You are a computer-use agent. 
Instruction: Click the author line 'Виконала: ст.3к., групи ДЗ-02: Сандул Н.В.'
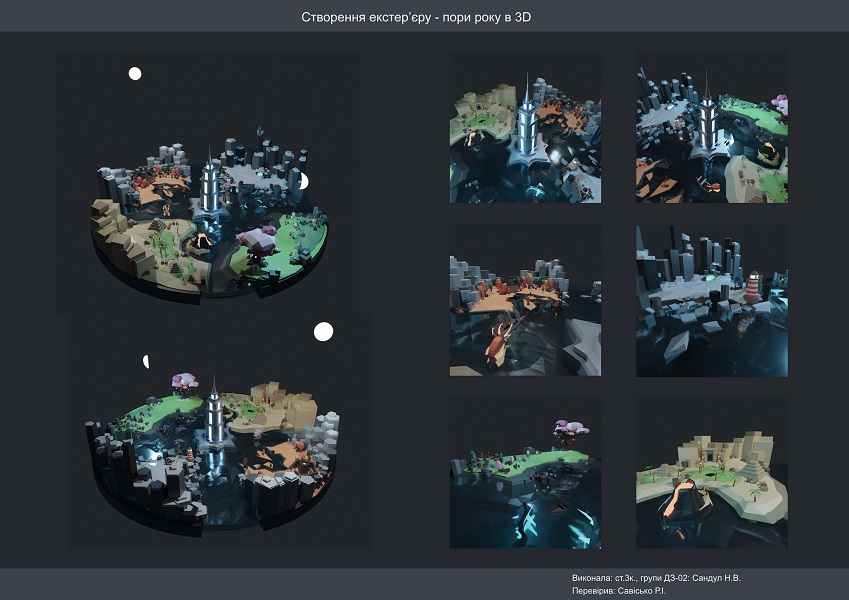(x=656, y=578)
